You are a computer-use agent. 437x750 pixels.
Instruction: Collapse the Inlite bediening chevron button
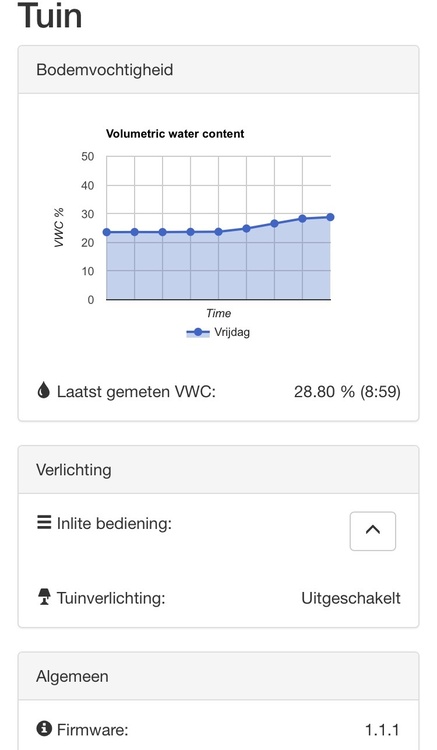click(372, 531)
